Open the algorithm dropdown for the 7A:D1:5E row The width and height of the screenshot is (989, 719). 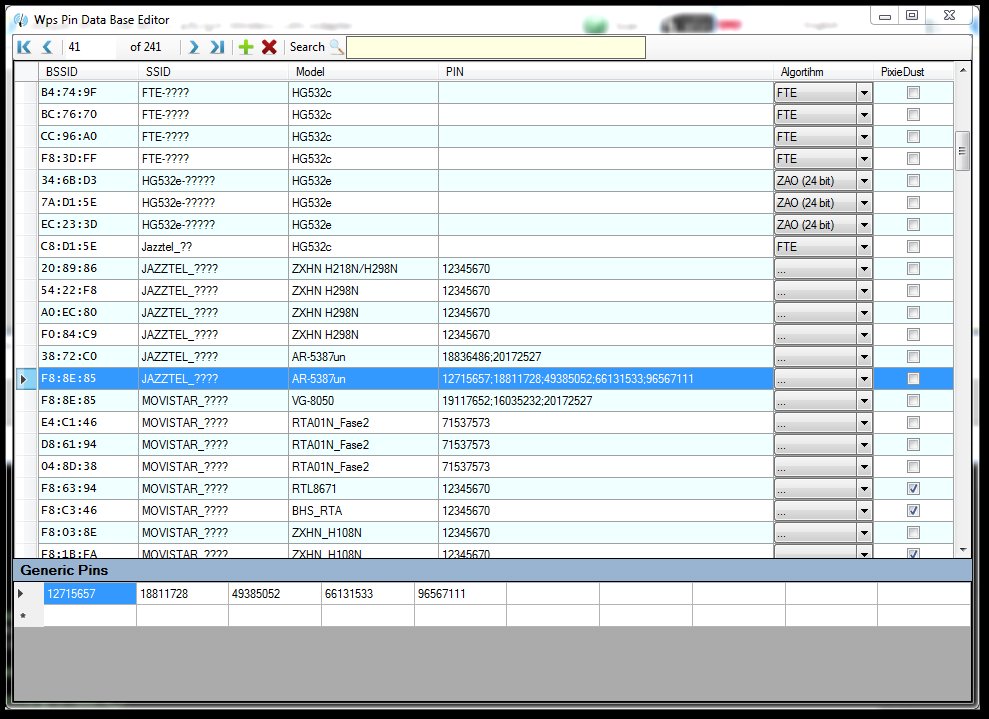tap(864, 203)
